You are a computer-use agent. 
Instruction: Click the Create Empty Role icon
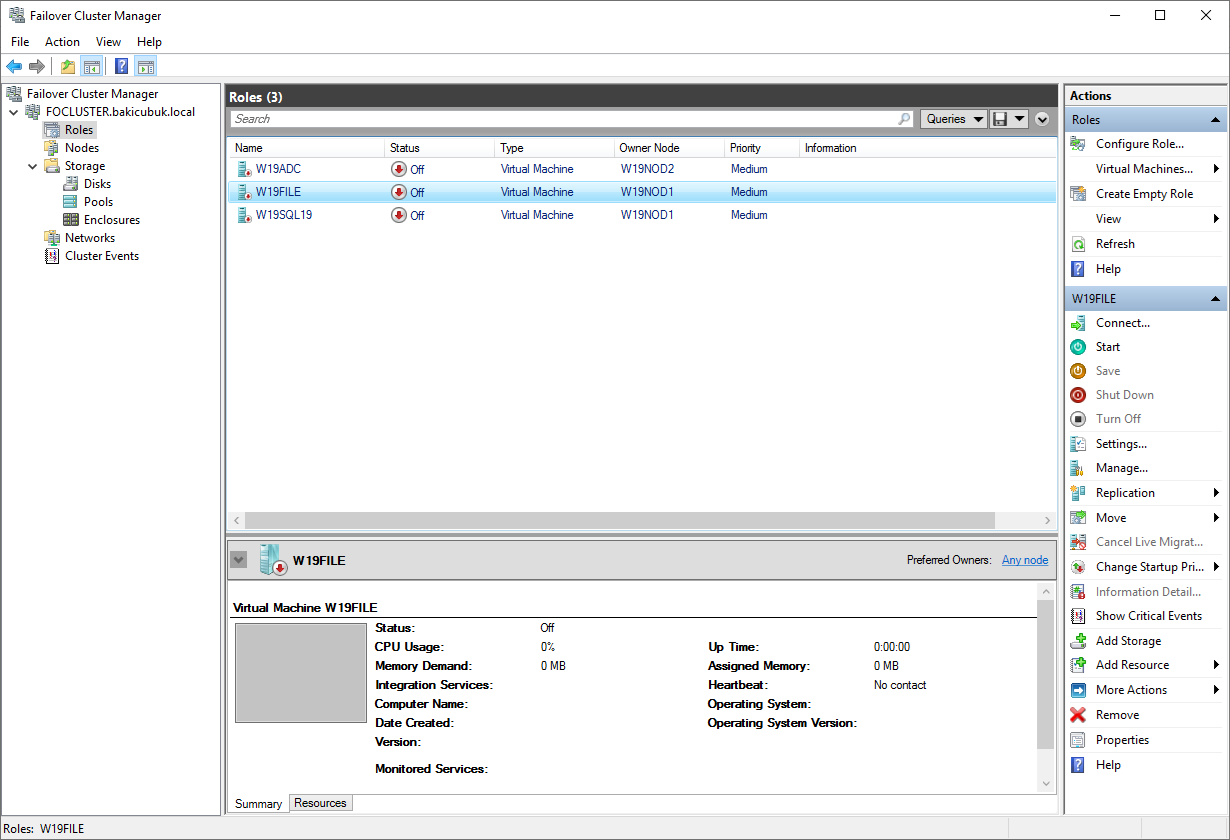tap(1078, 194)
